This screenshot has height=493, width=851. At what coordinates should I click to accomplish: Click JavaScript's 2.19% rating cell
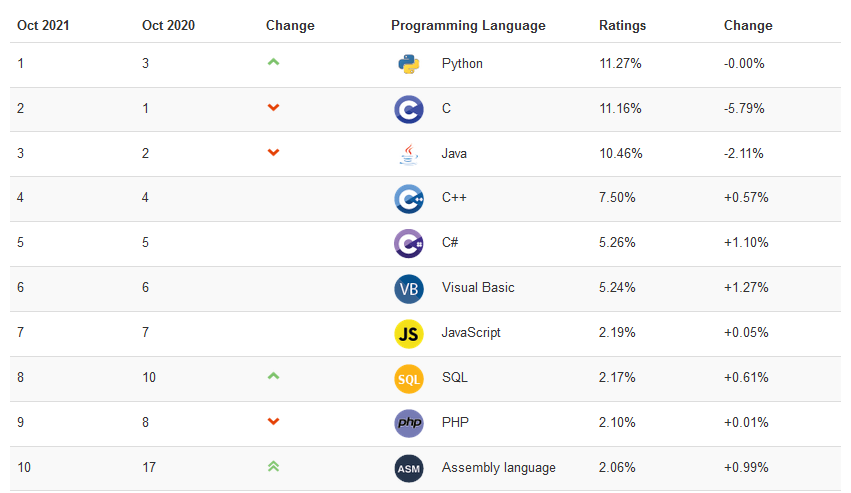pos(617,332)
